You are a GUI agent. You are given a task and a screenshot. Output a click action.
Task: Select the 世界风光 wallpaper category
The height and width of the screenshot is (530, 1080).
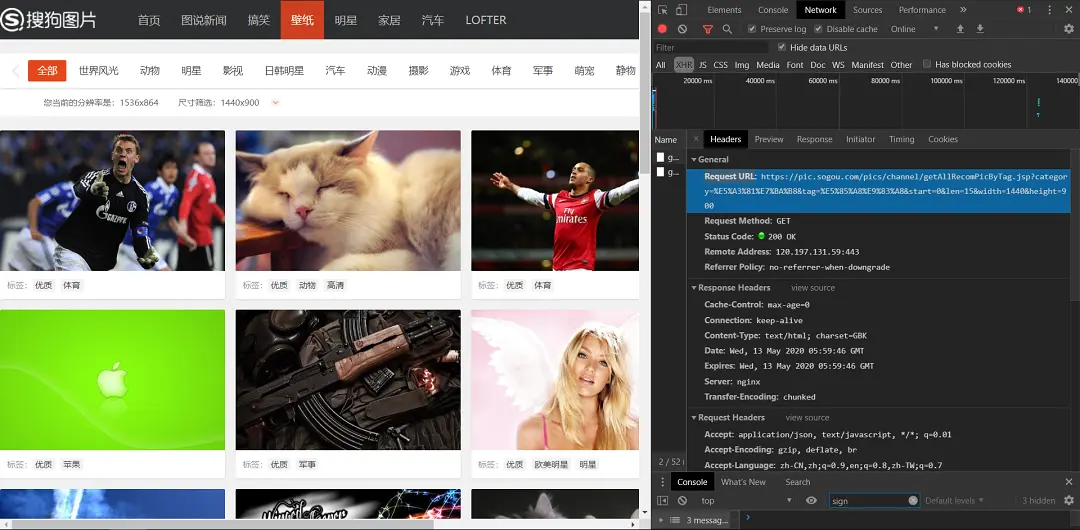pos(98,71)
